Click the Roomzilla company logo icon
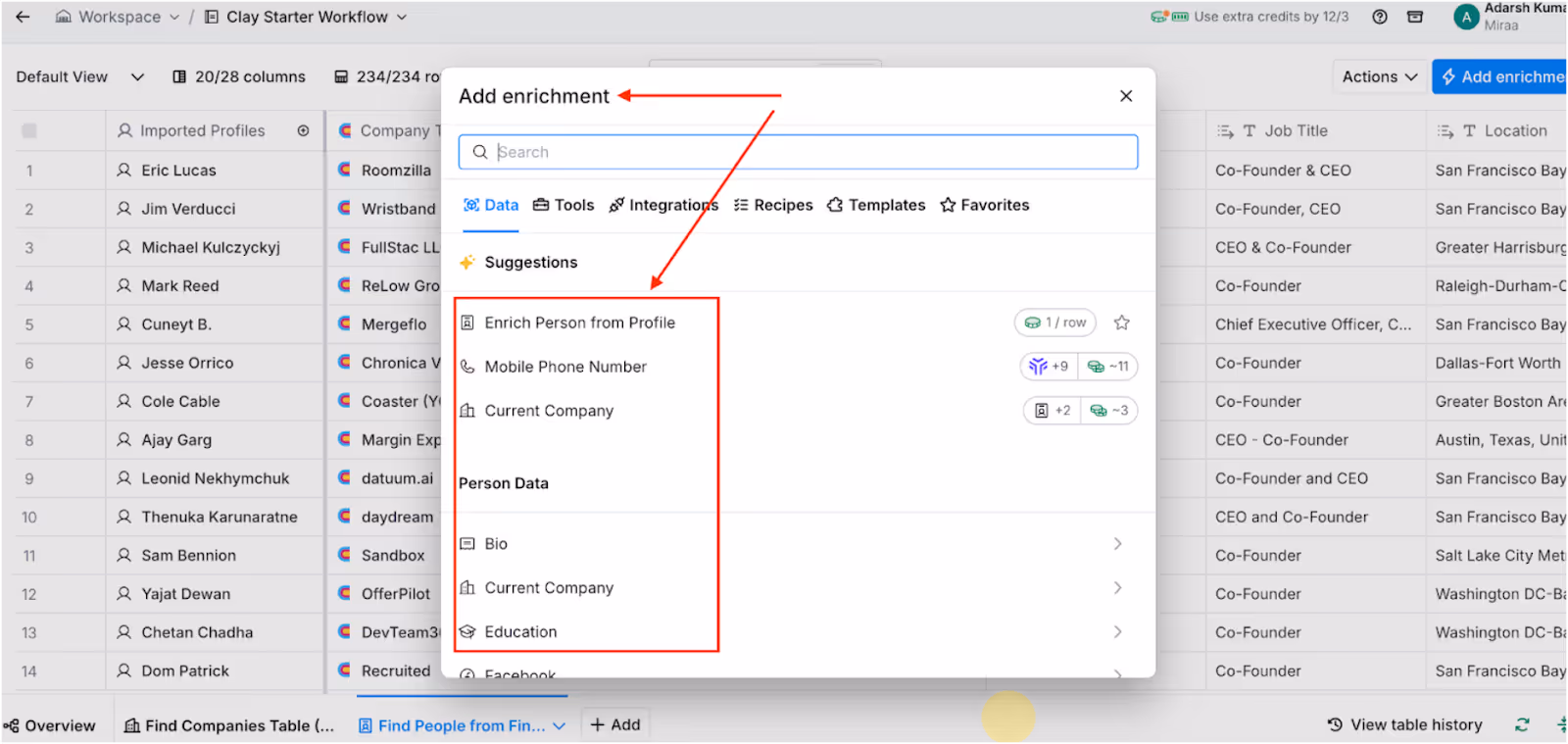The image size is (1568, 744). click(x=345, y=170)
